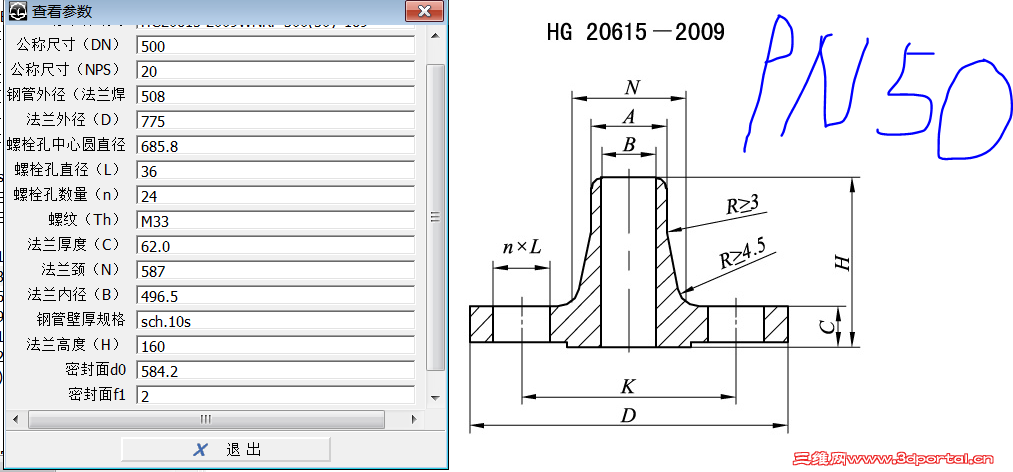Click the n×L label in drawing
Screen dimensions: 1013x472
click(x=522, y=247)
